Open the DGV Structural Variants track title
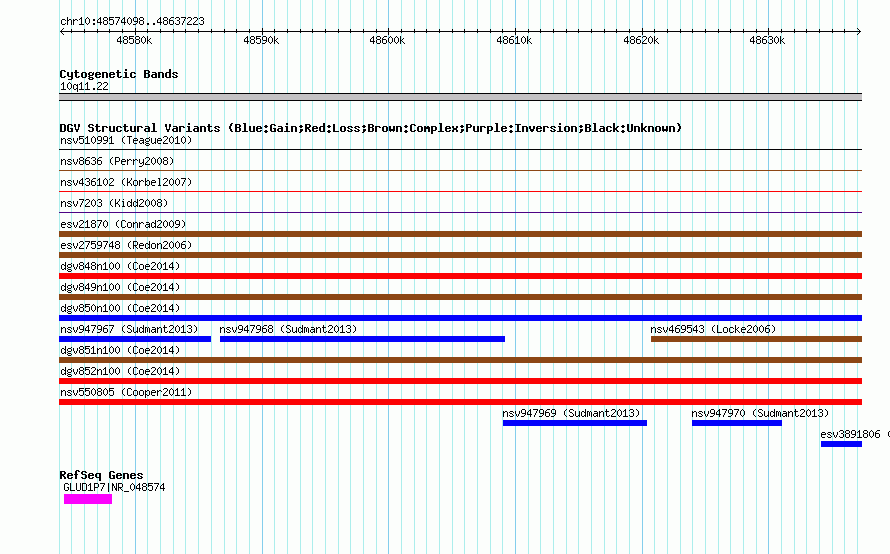This screenshot has height=554, width=890. (x=371, y=128)
